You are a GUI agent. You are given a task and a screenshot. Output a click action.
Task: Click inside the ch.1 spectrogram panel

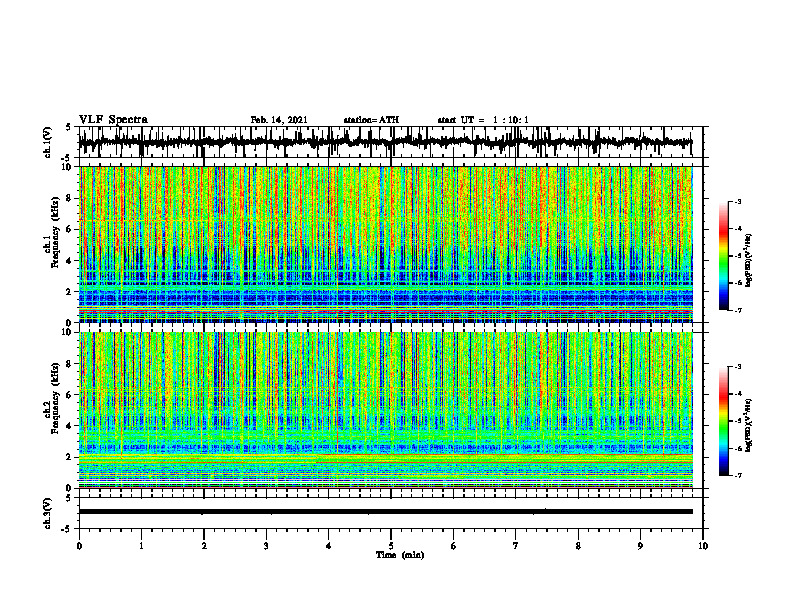[x=385, y=244]
